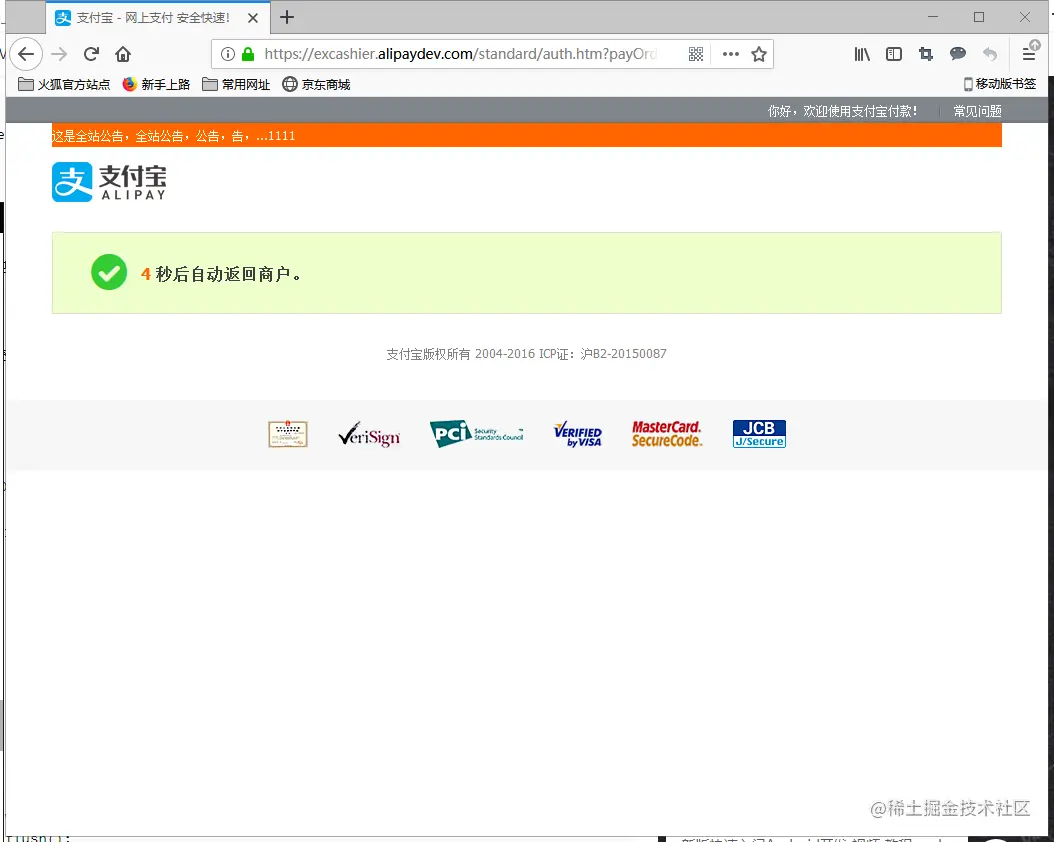
Task: Click the MasterCard SecureCode logo
Action: point(667,434)
